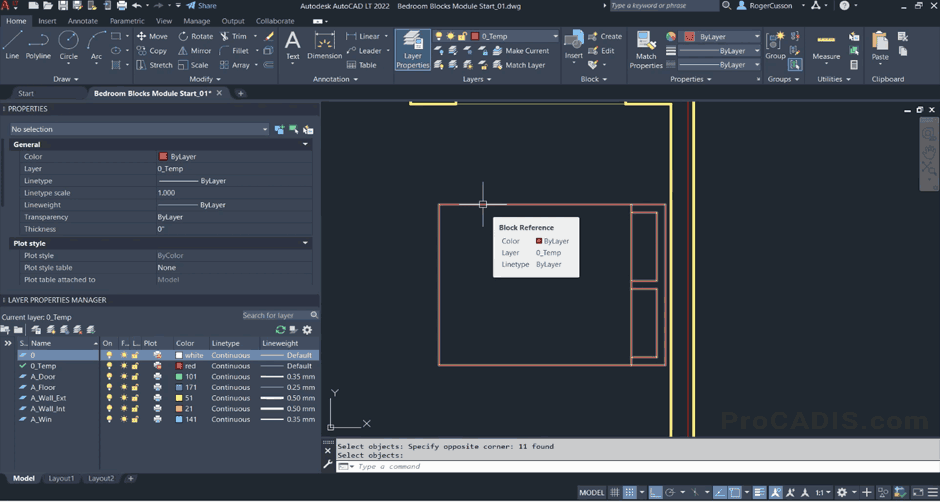
Task: Click the Stretch tool
Action: 154,65
